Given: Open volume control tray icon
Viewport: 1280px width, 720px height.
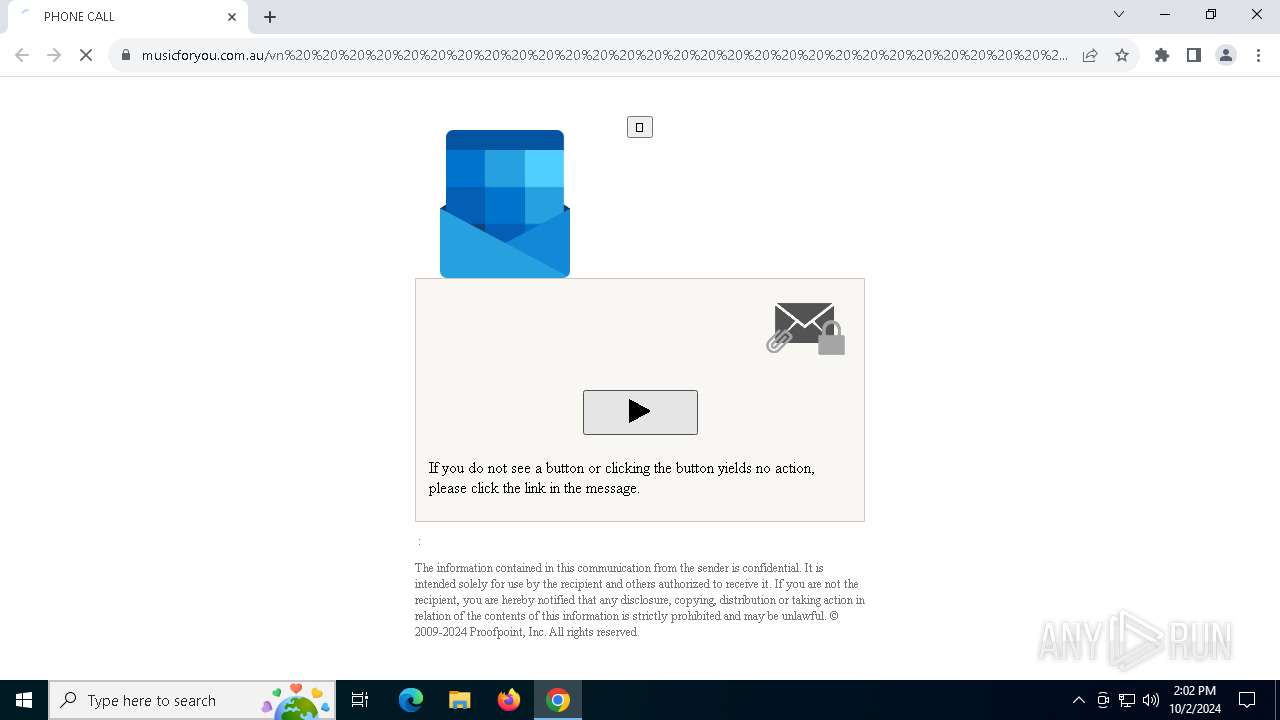Looking at the screenshot, I should (x=1151, y=700).
